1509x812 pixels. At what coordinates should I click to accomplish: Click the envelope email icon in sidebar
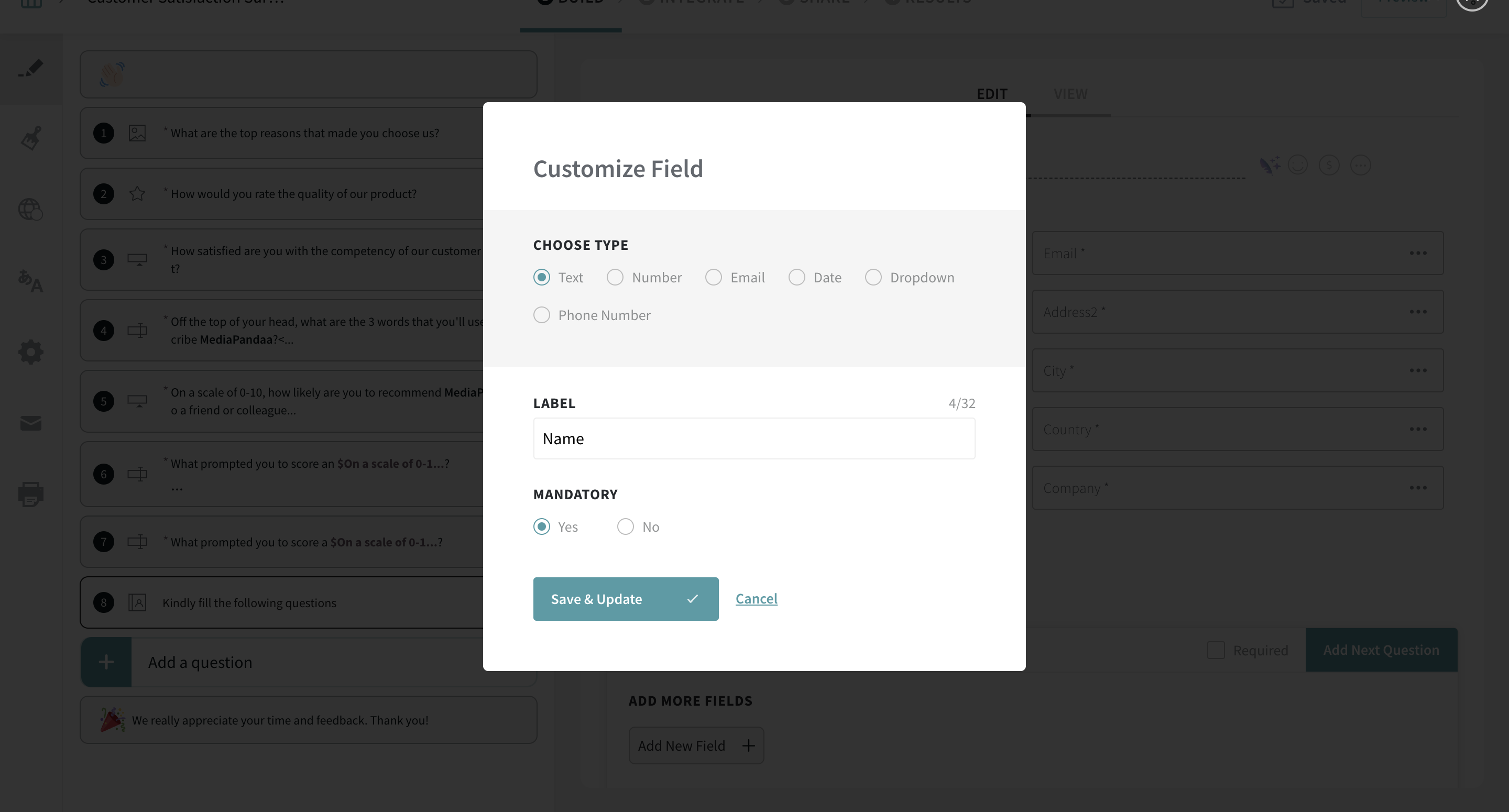[x=30, y=423]
